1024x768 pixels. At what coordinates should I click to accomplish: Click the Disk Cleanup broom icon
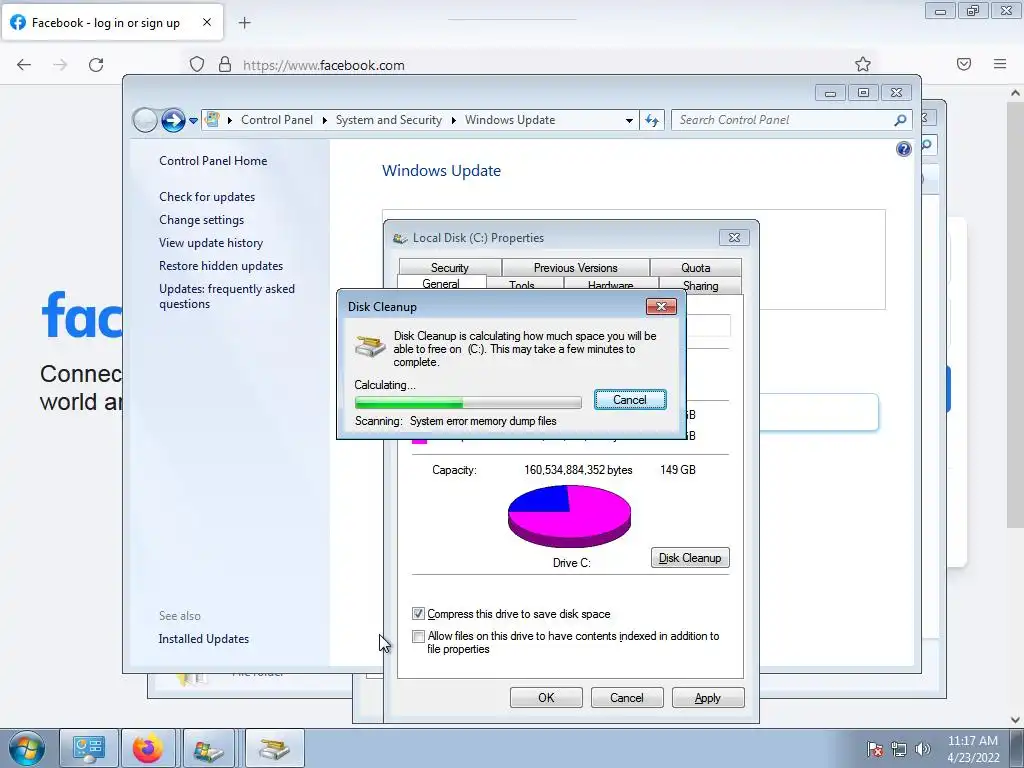(370, 345)
